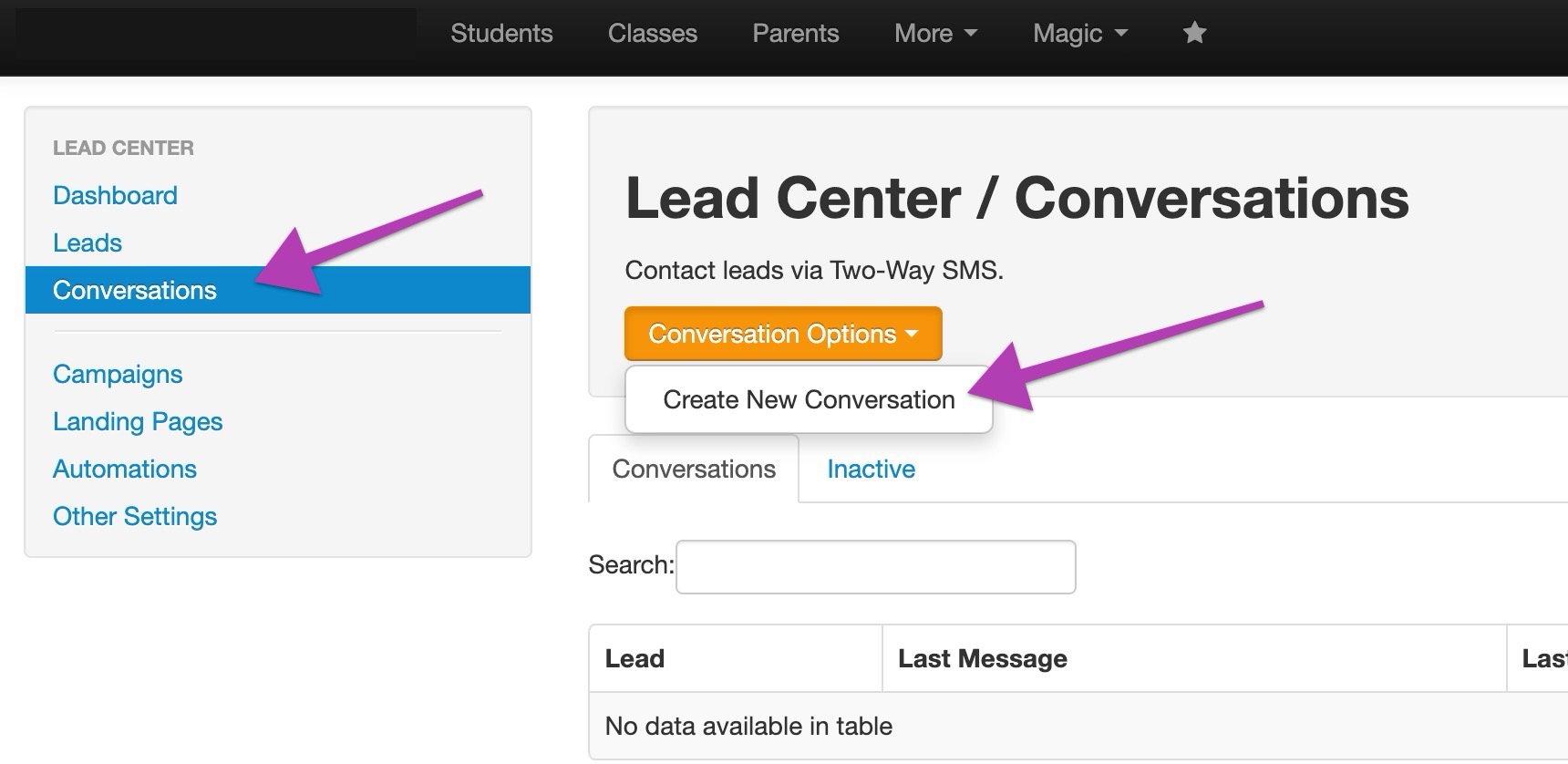1568x764 pixels.
Task: Go to Automations in sidebar
Action: (x=125, y=469)
